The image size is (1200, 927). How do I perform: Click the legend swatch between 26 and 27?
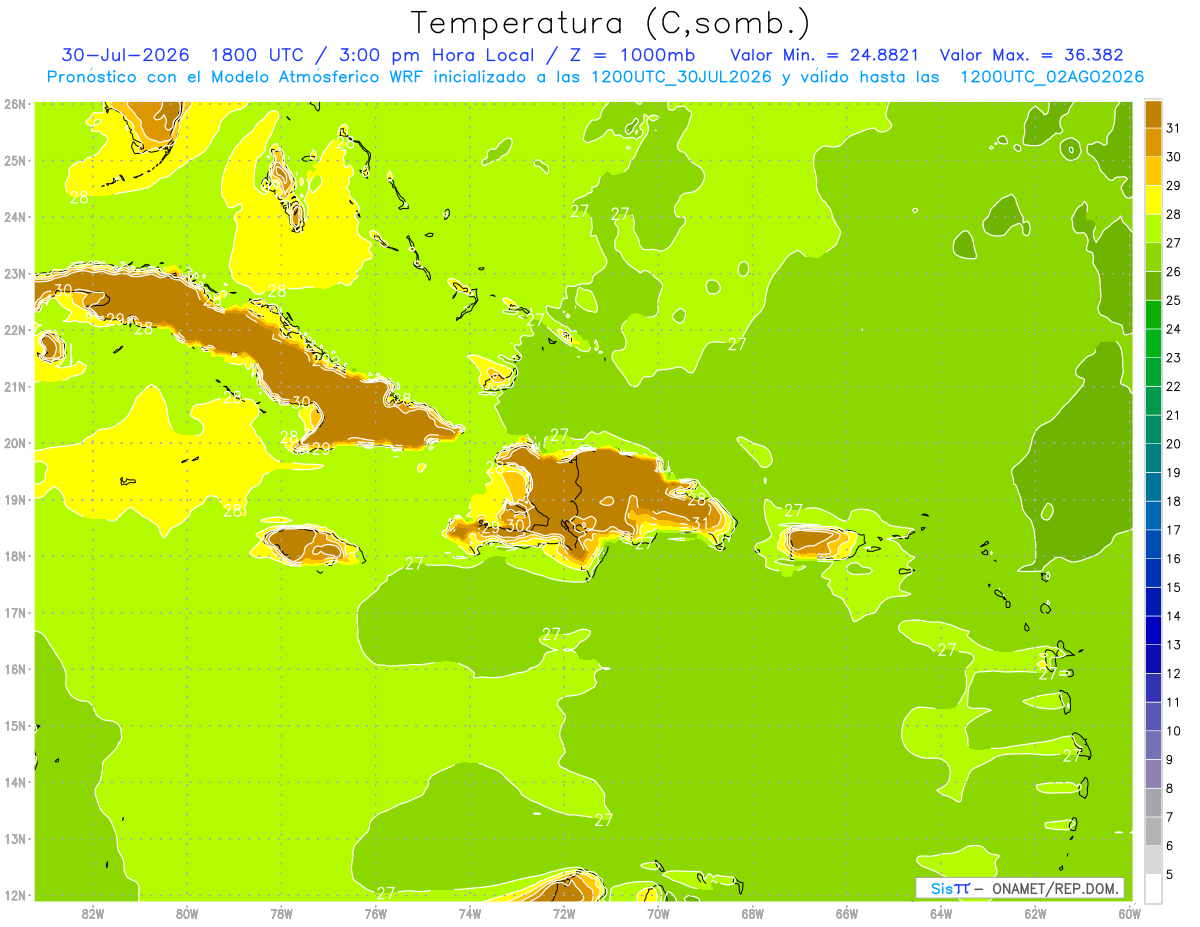point(1153,257)
